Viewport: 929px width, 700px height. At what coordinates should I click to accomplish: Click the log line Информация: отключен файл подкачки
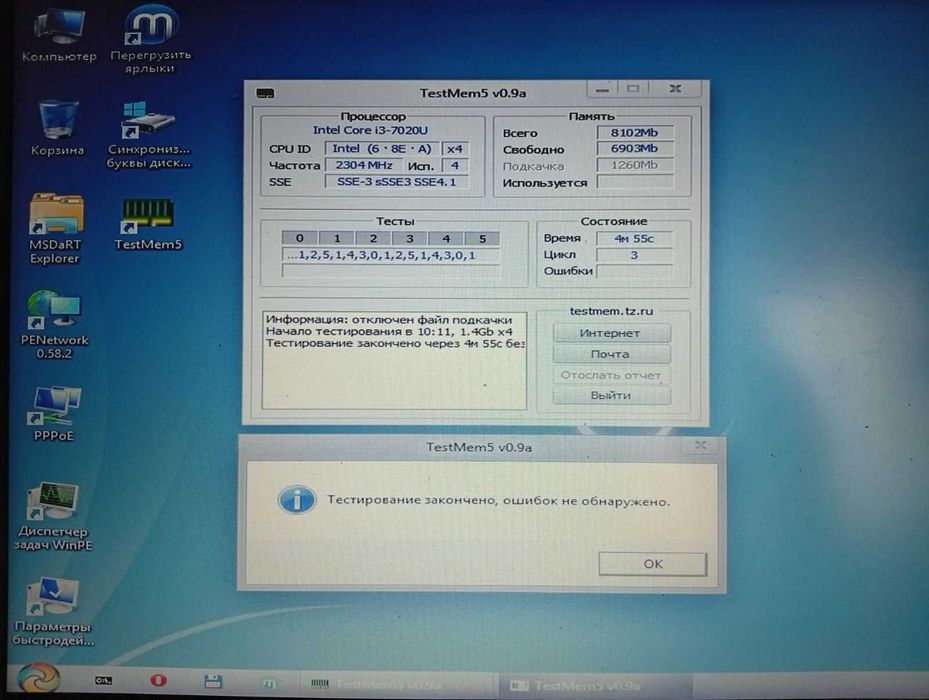(x=389, y=320)
